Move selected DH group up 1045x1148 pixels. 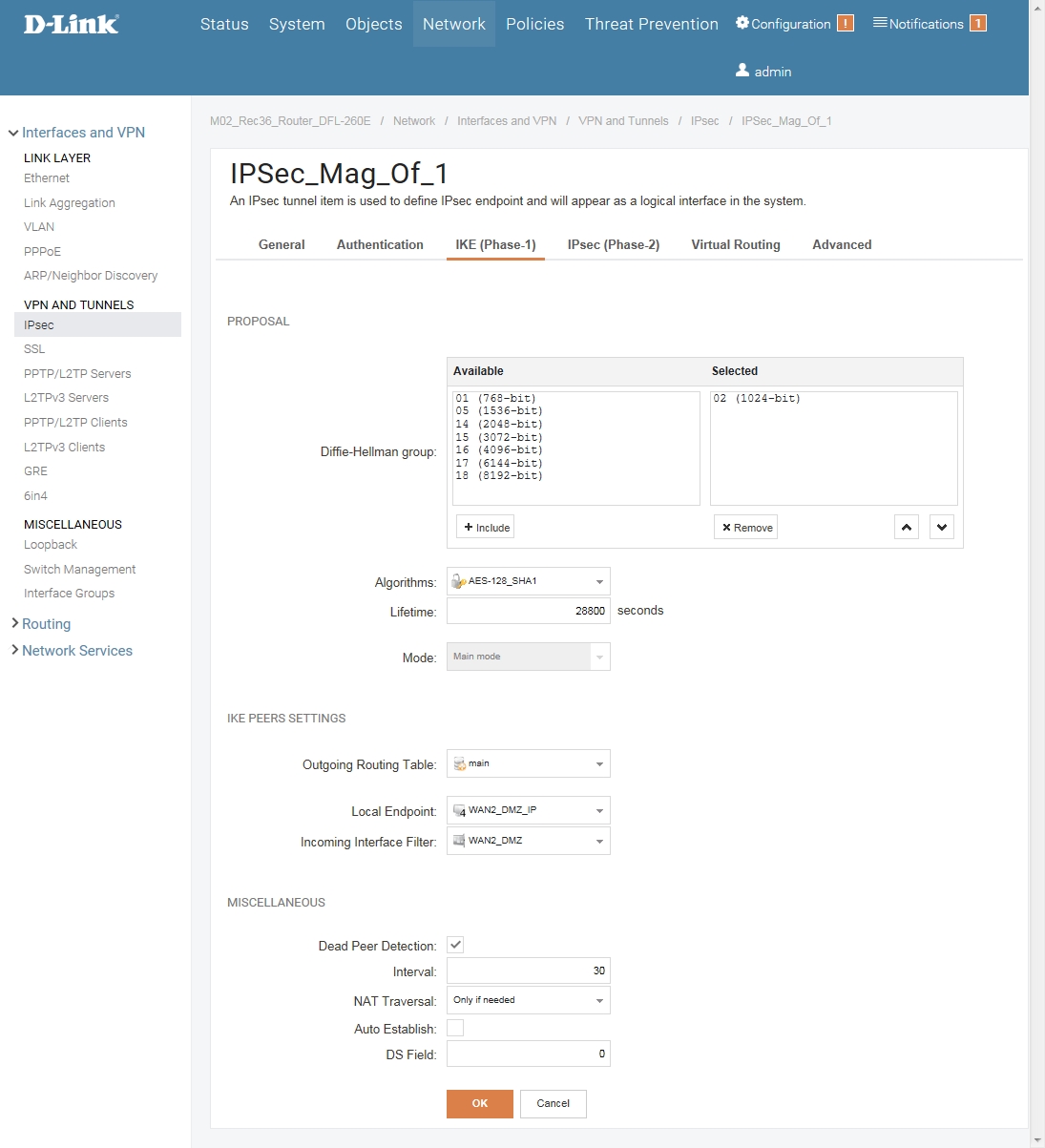[907, 528]
